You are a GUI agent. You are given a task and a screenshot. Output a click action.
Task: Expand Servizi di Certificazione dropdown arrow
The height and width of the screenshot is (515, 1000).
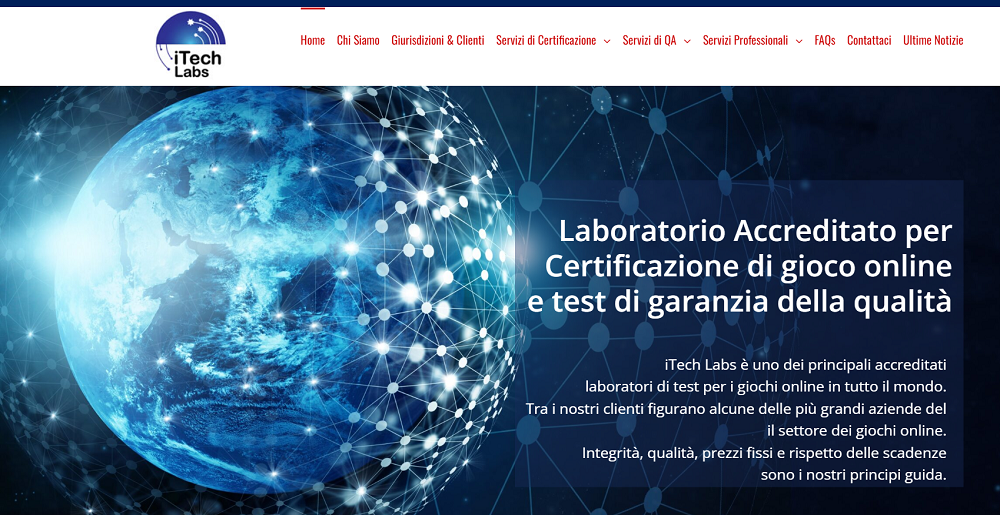(x=607, y=41)
